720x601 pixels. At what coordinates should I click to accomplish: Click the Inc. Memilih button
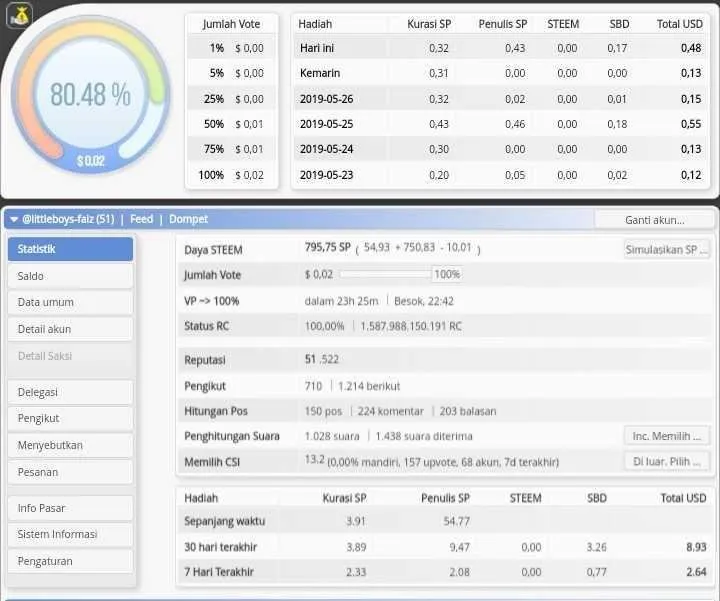tap(667, 436)
